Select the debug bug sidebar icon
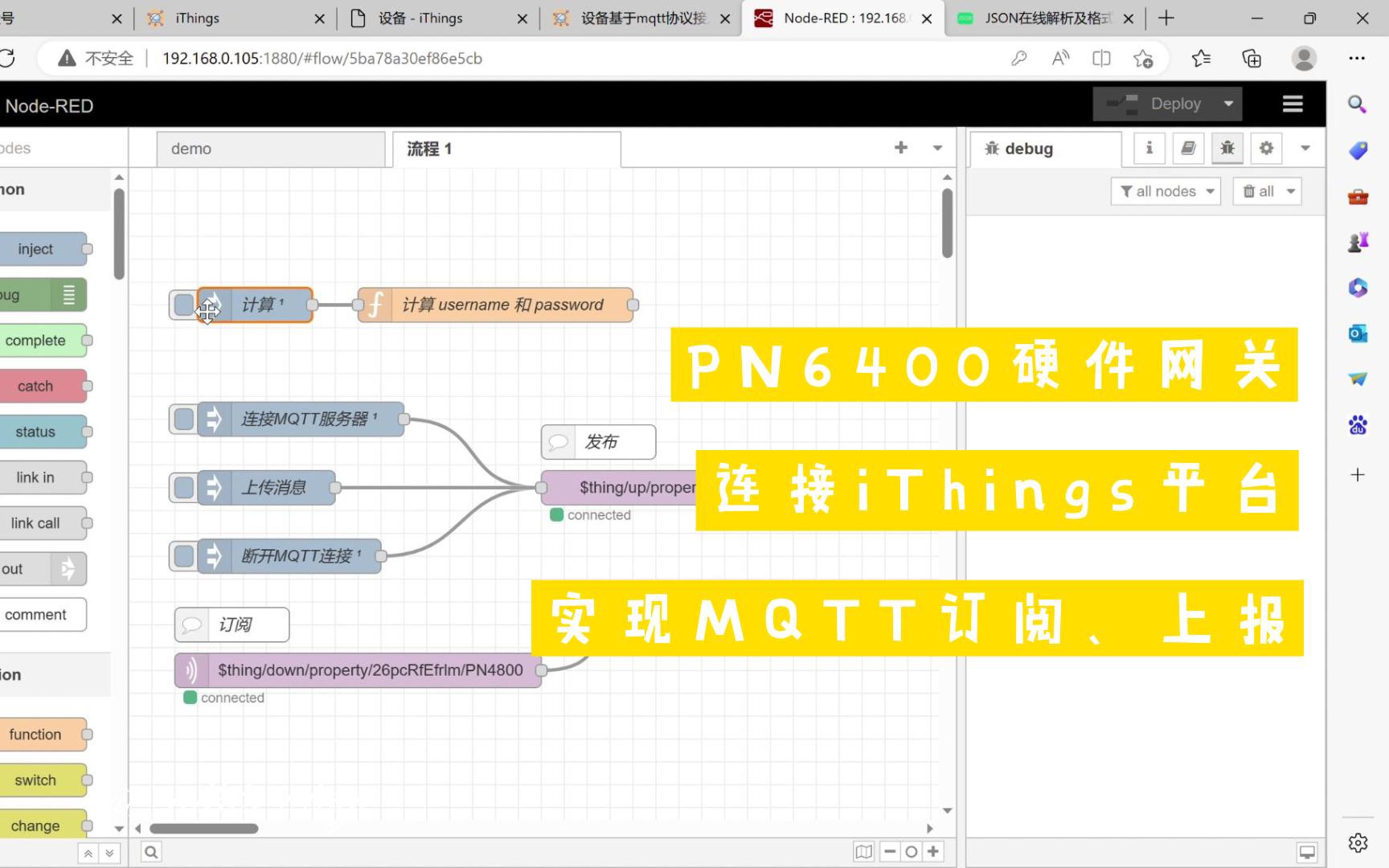1389x868 pixels. [1227, 148]
